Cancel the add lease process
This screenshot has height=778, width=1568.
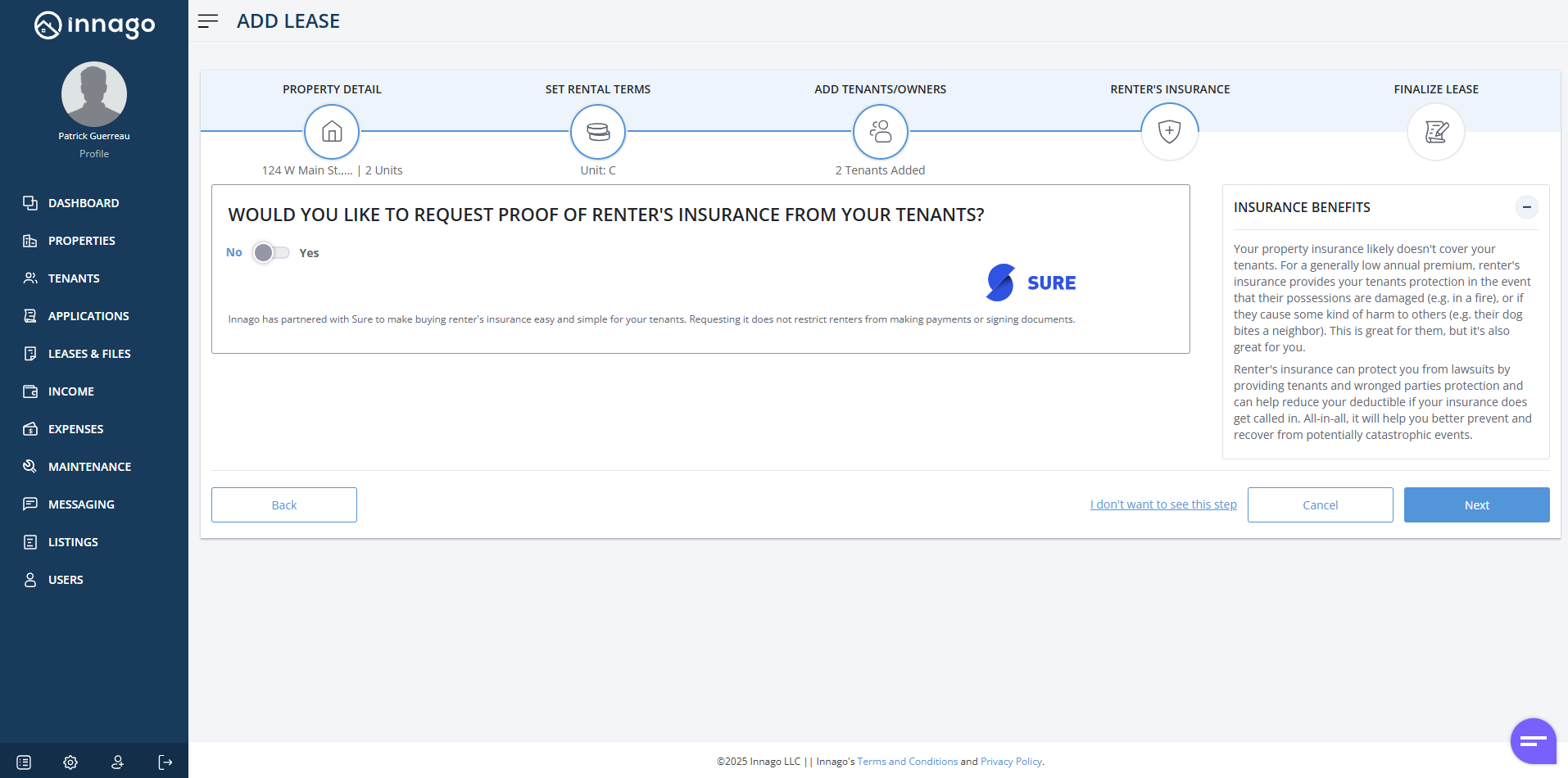(1320, 505)
